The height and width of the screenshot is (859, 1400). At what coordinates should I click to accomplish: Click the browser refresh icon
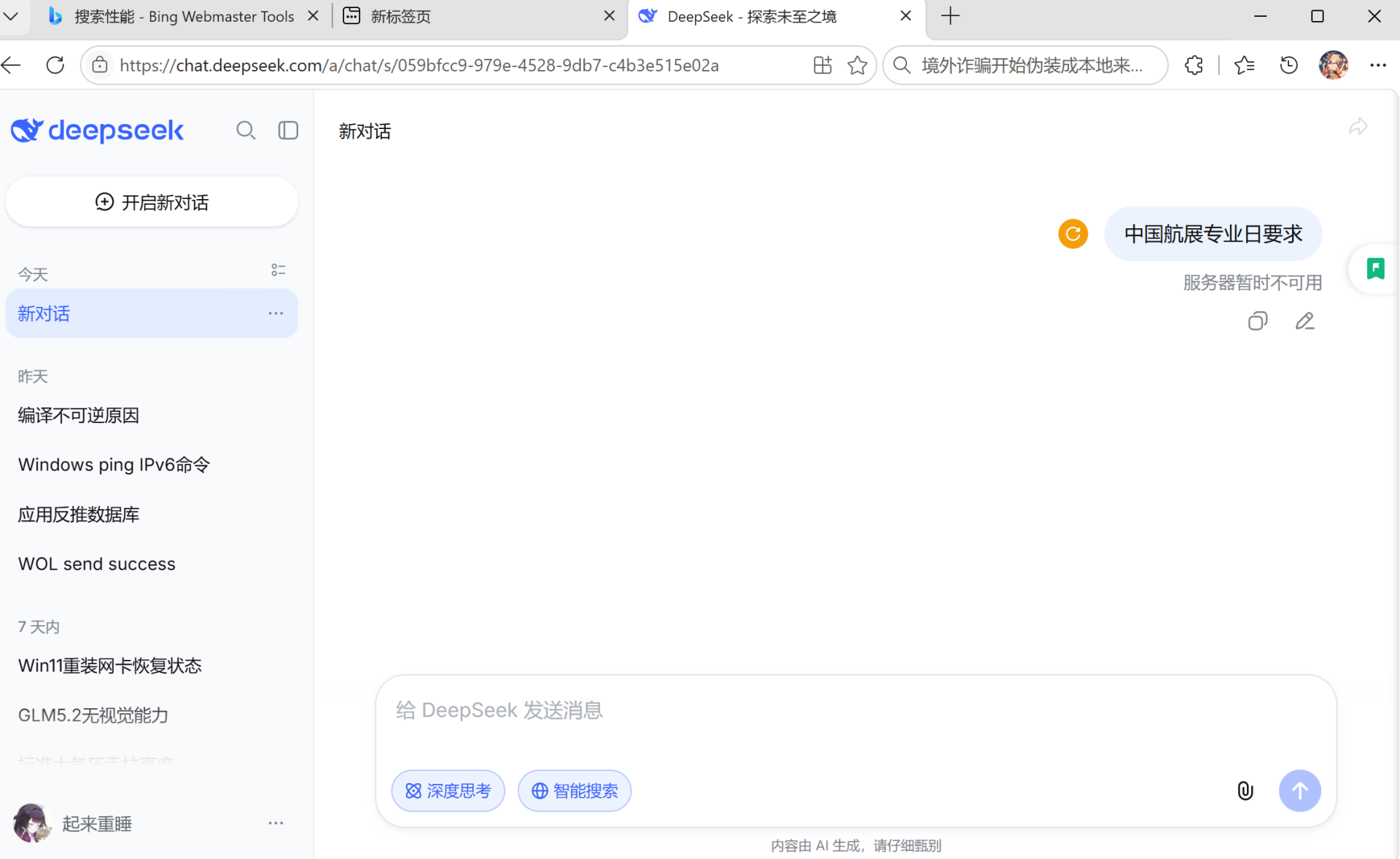click(x=55, y=65)
